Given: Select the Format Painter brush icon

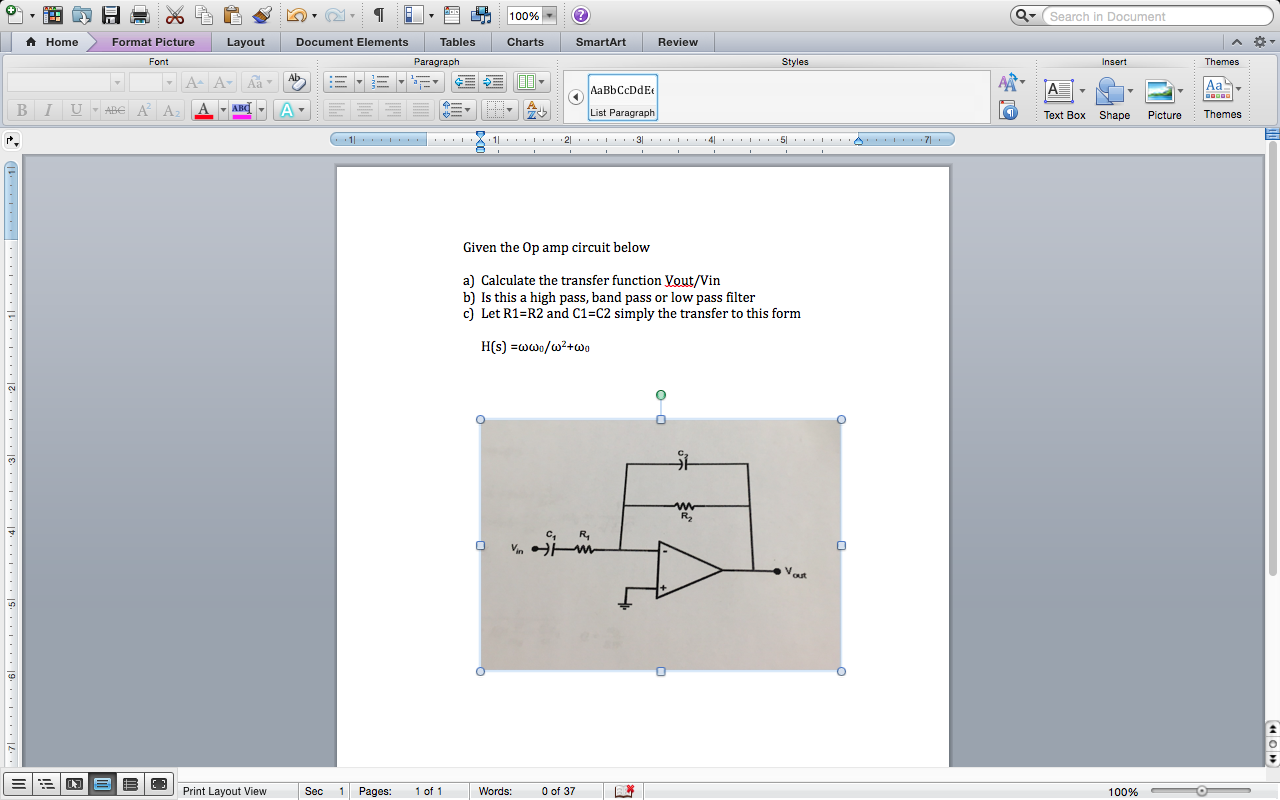Looking at the screenshot, I should tap(262, 15).
